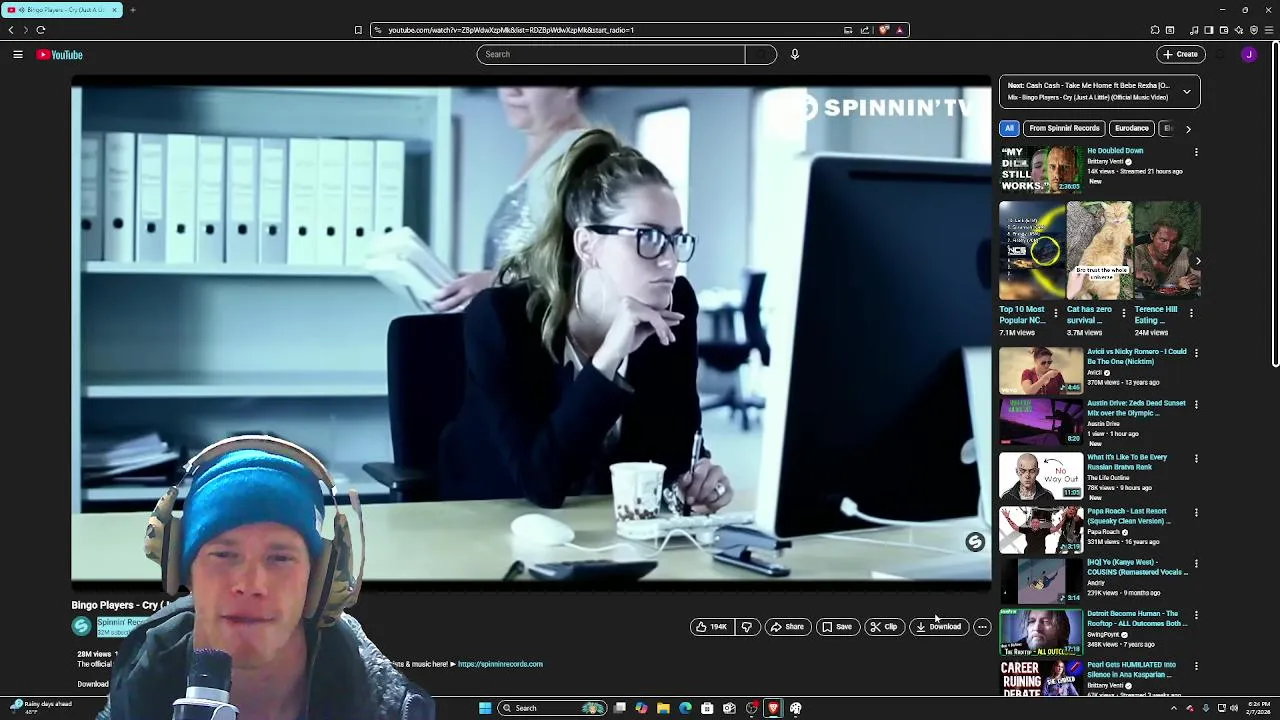Expand the Mix playlist panel chevron

pyautogui.click(x=1187, y=92)
